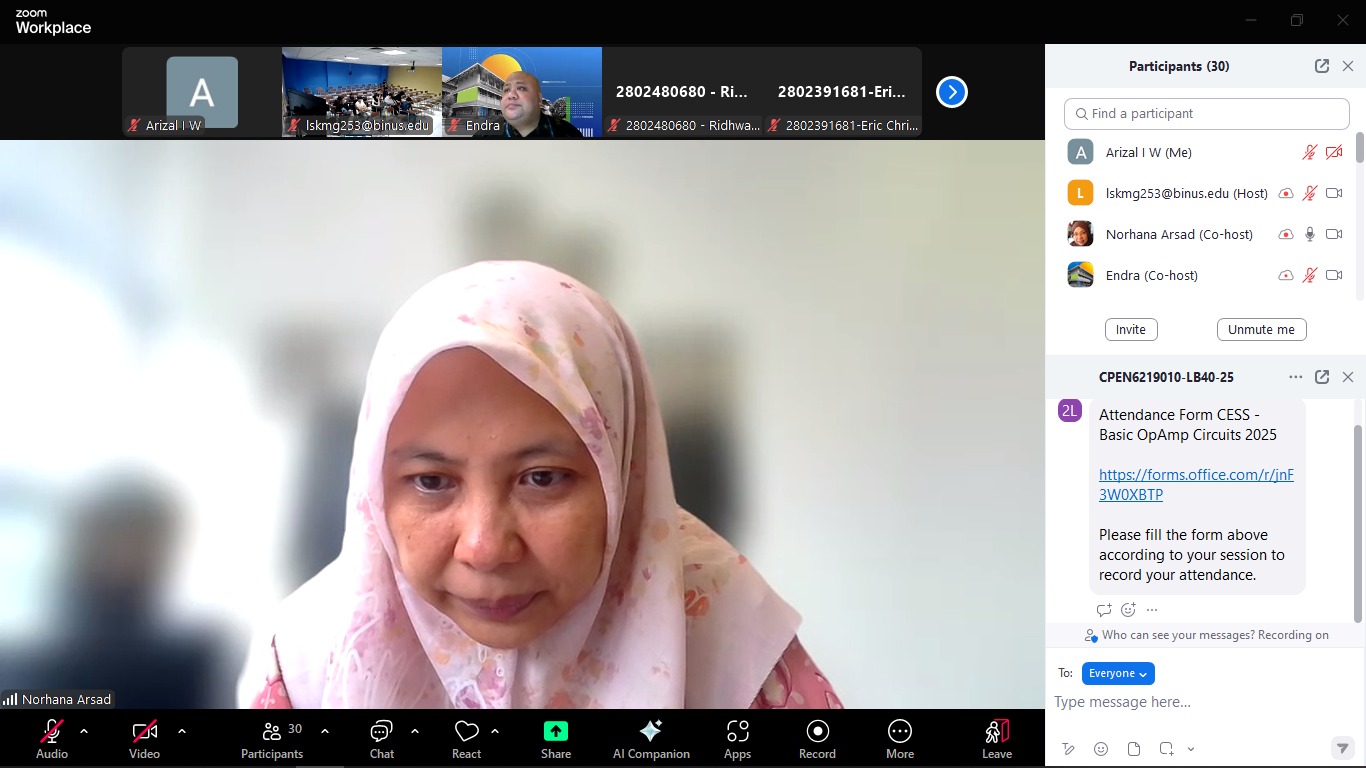Expand screenshot options arrow in composer
1366x768 pixels.
click(1191, 749)
